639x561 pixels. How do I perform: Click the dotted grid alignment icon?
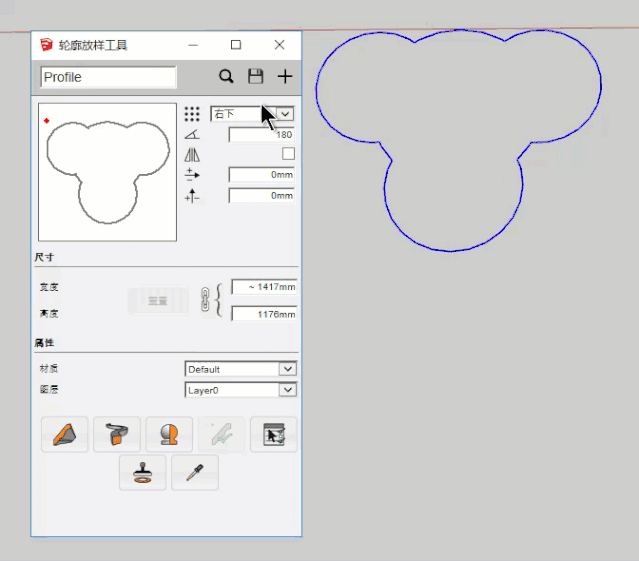click(x=193, y=114)
